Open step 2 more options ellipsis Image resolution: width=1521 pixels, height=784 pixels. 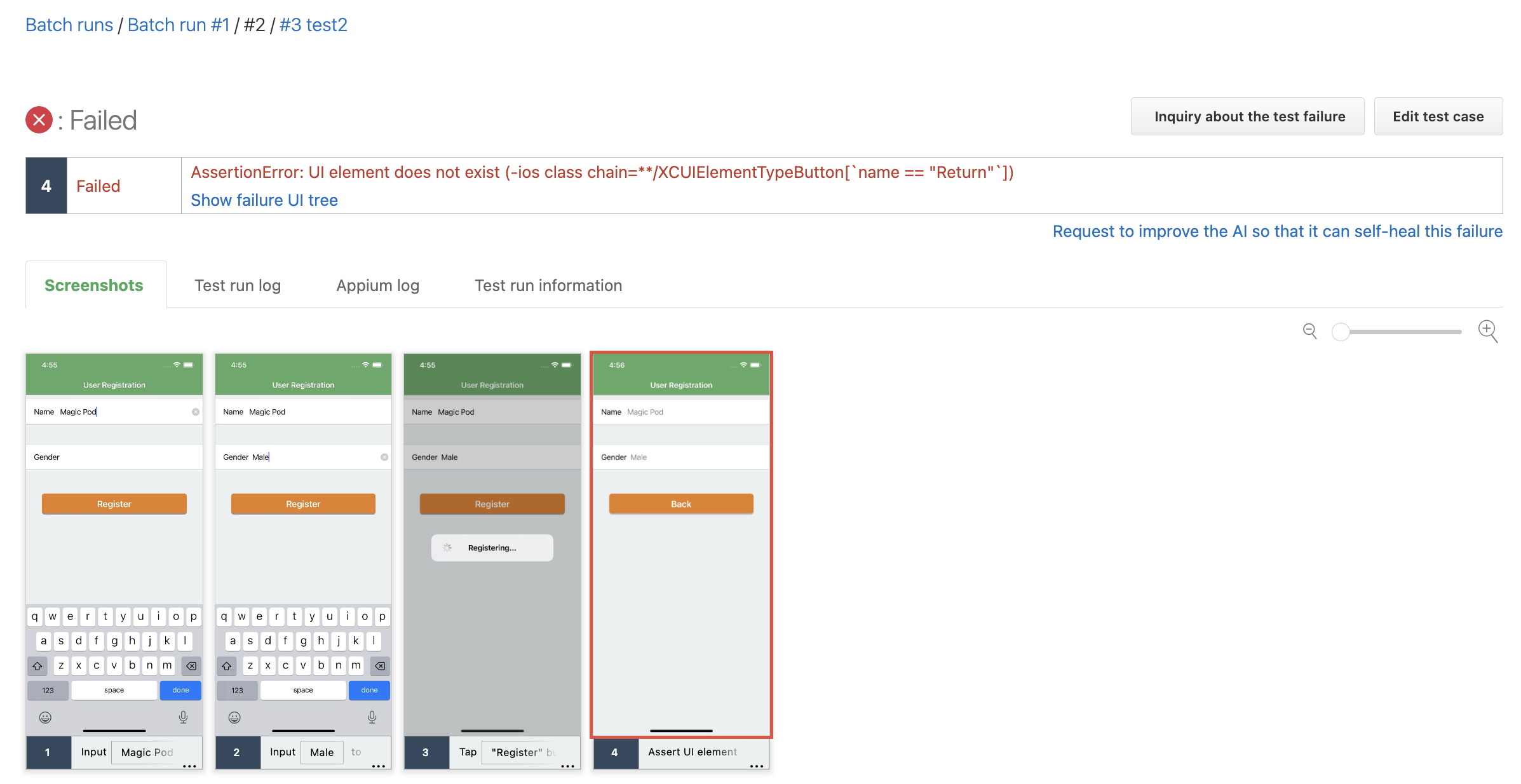pos(379,766)
